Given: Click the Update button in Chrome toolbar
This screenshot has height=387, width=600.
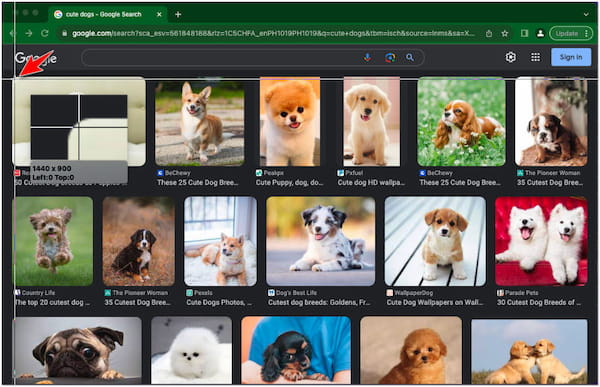Looking at the screenshot, I should coord(571,34).
